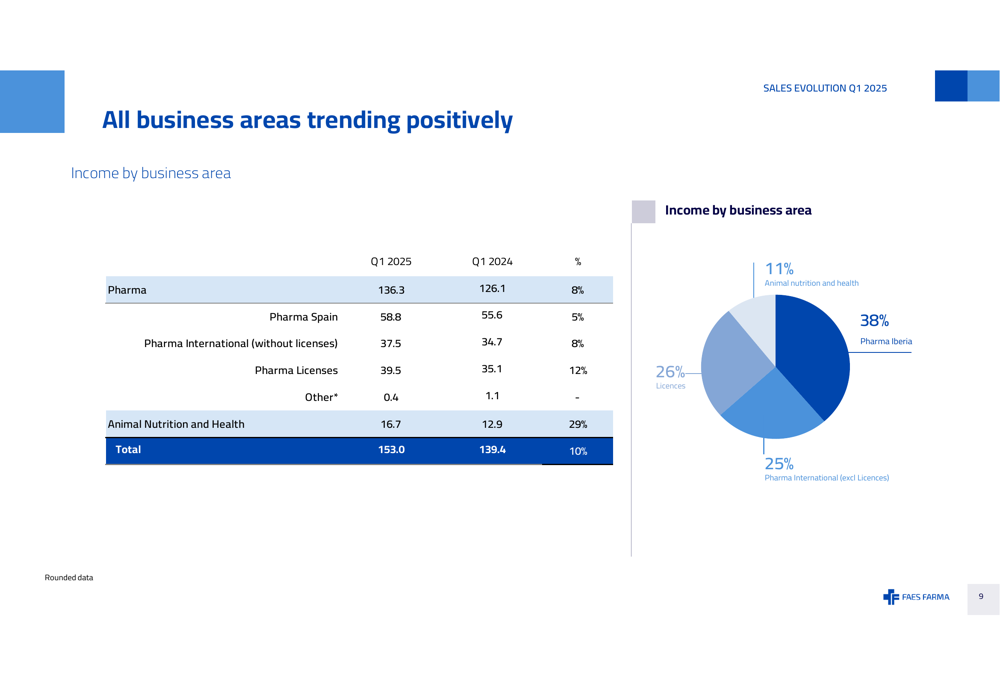This screenshot has height=685, width=1000.
Task: Click the value 39.5 for Pharma Licenses
Action: point(391,371)
